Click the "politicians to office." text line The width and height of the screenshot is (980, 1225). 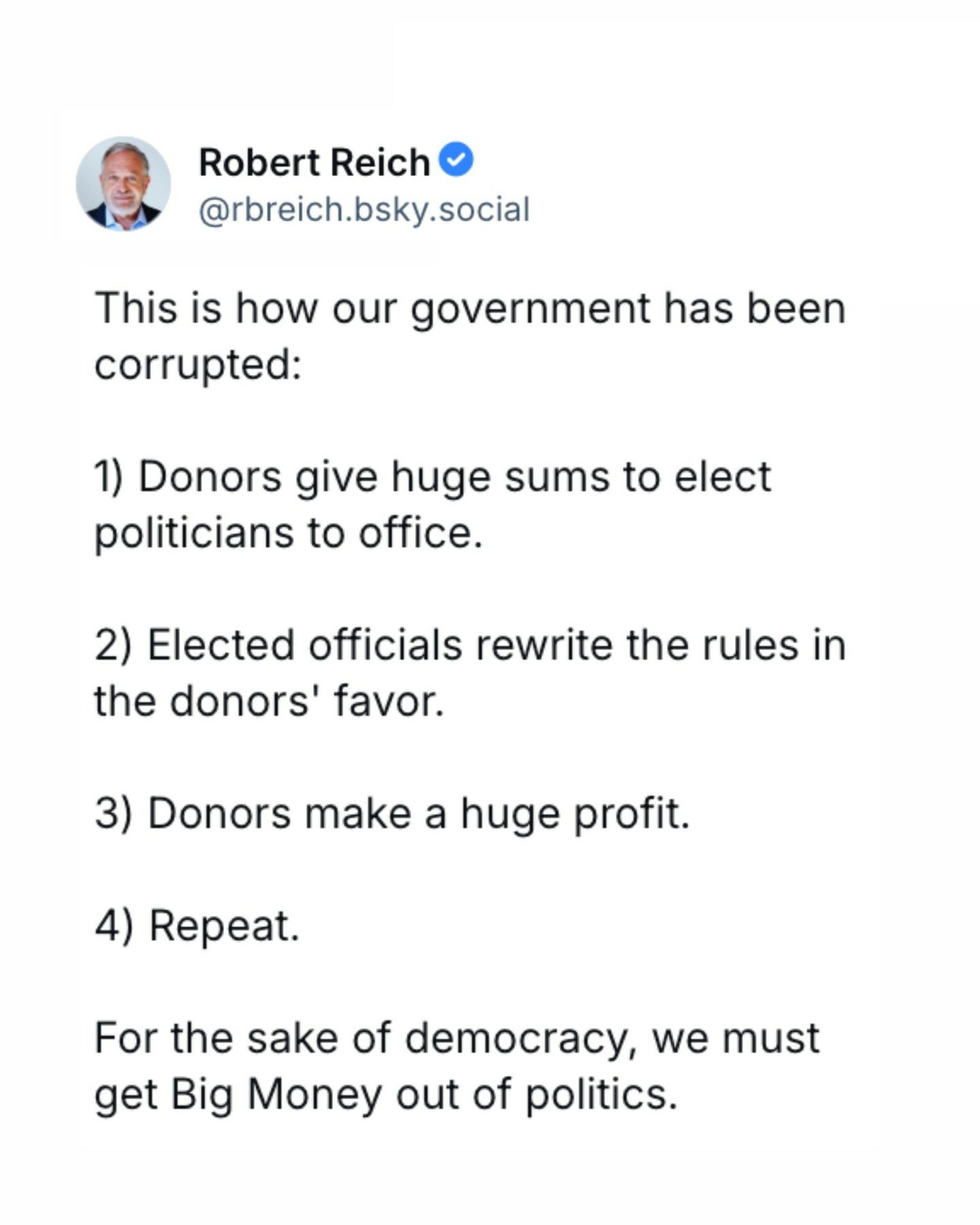288,532
